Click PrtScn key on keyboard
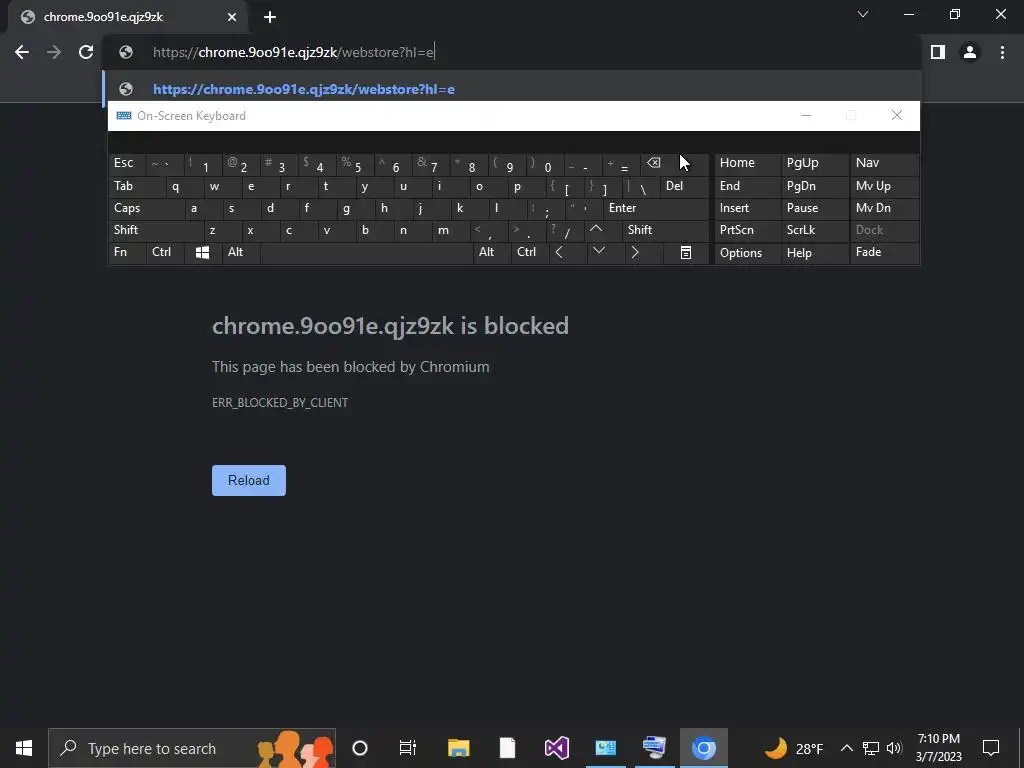The width and height of the screenshot is (1024, 768). [x=747, y=230]
